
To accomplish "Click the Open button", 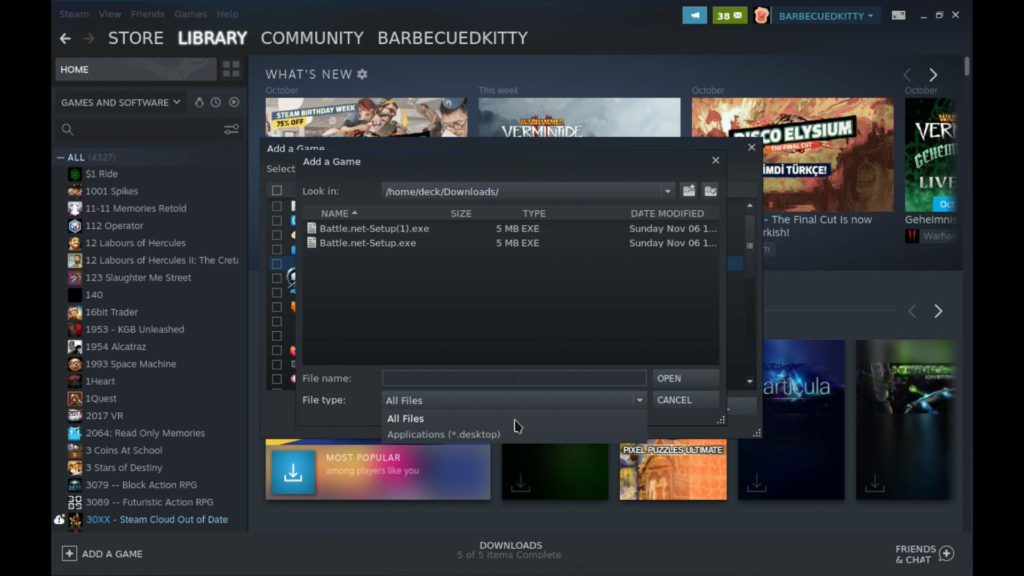I will coord(686,378).
